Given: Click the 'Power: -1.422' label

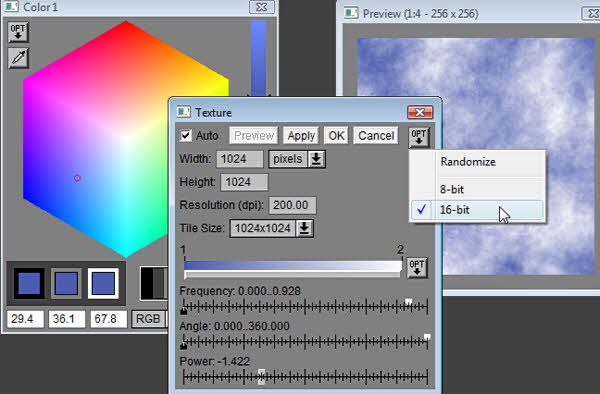Looking at the screenshot, I should 214,361.
